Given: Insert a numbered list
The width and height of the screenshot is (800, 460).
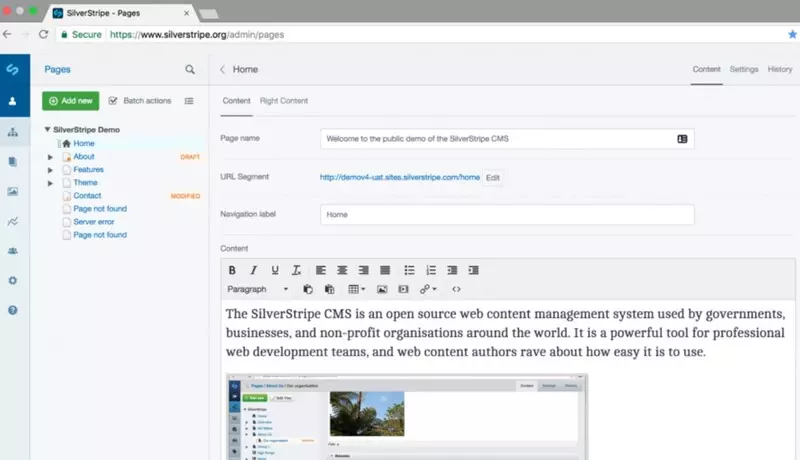Looking at the screenshot, I should click(431, 270).
